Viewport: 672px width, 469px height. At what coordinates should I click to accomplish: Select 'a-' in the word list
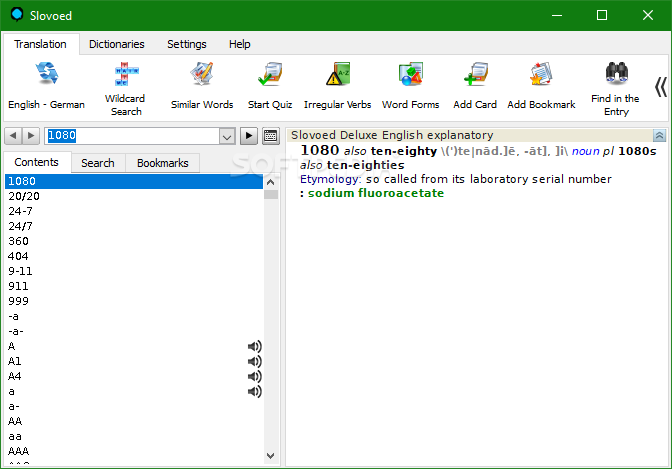134,406
